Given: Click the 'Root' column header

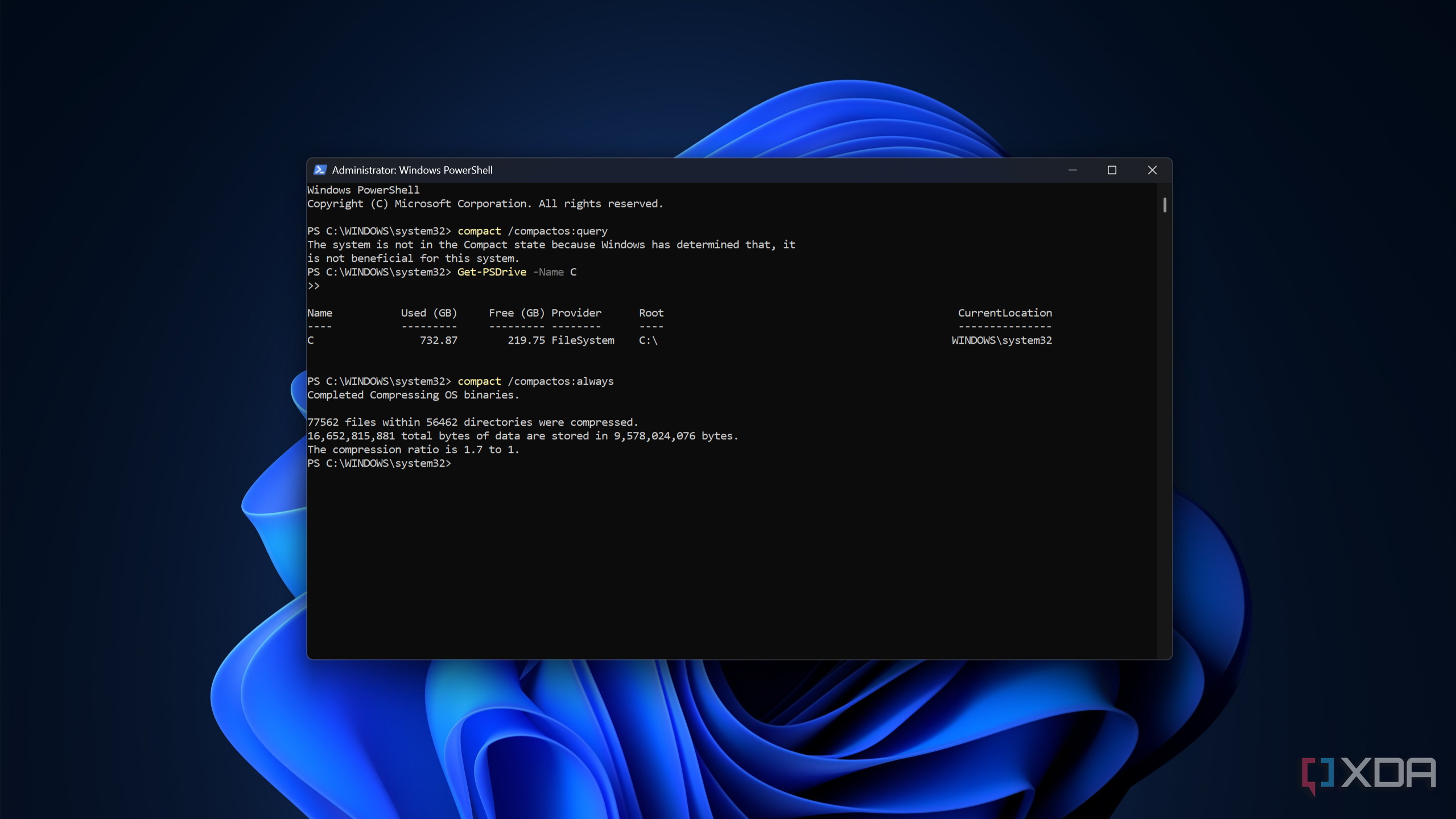Looking at the screenshot, I should (651, 313).
